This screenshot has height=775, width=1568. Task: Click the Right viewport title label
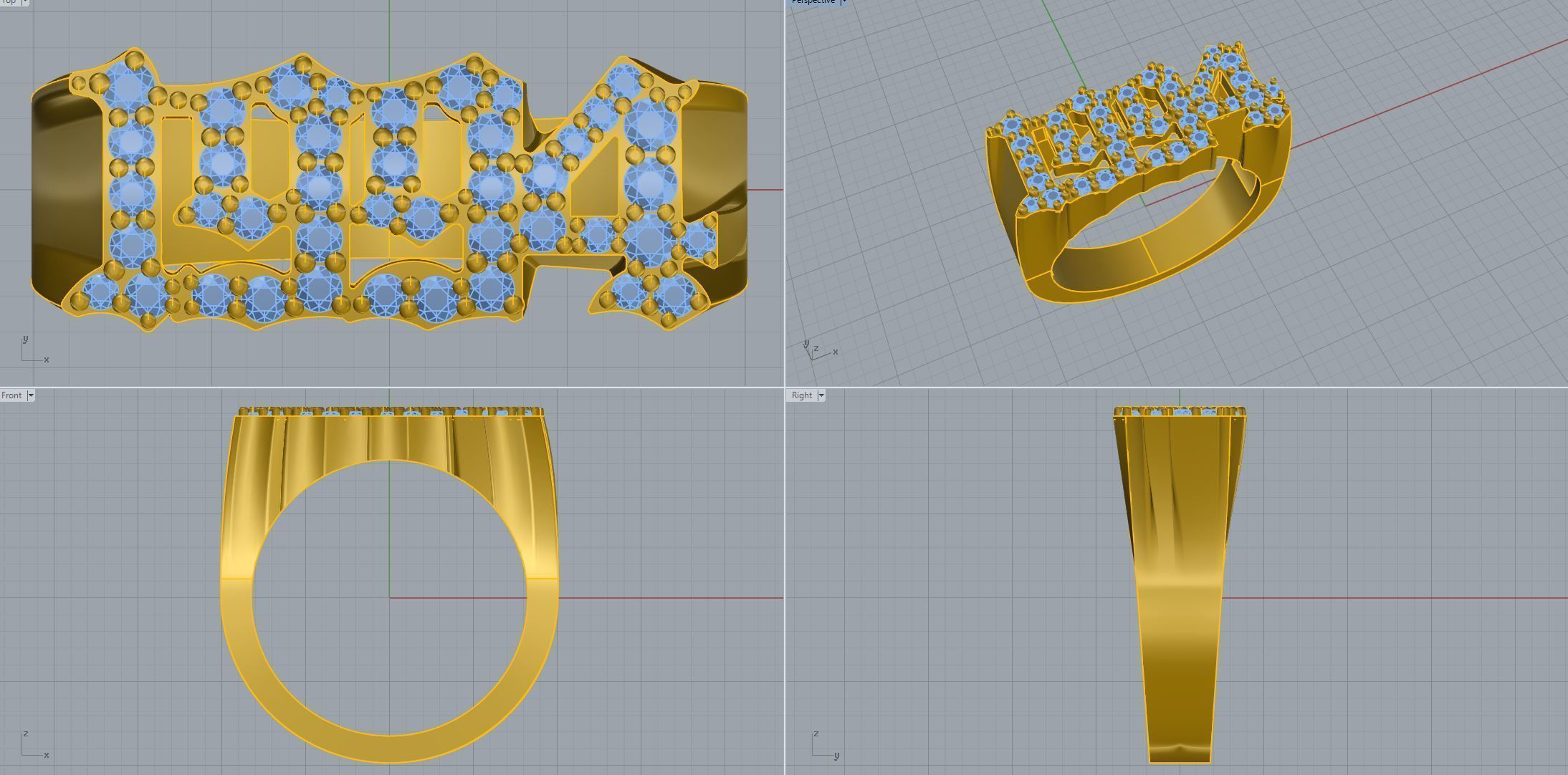pyautogui.click(x=802, y=395)
